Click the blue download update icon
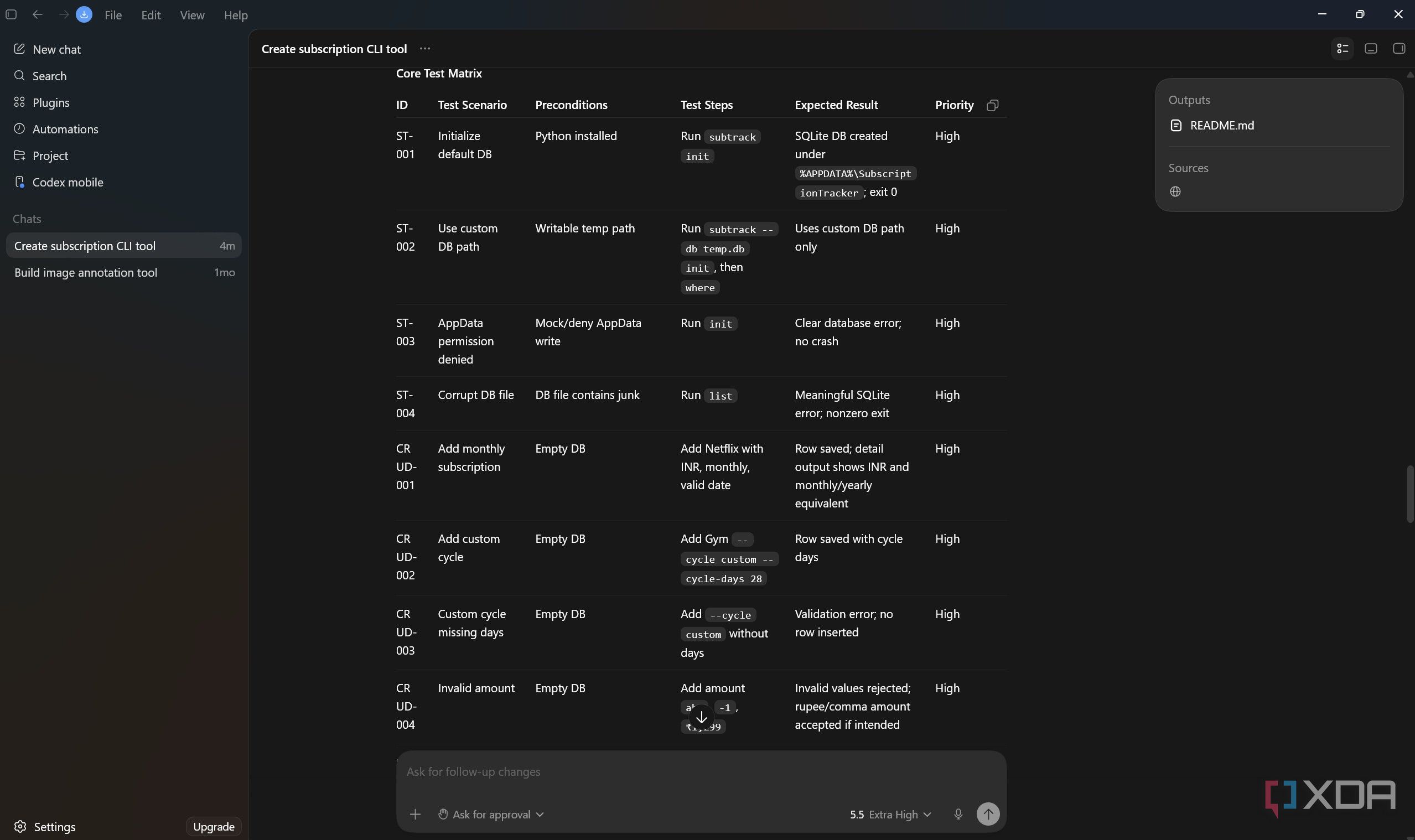 (84, 15)
